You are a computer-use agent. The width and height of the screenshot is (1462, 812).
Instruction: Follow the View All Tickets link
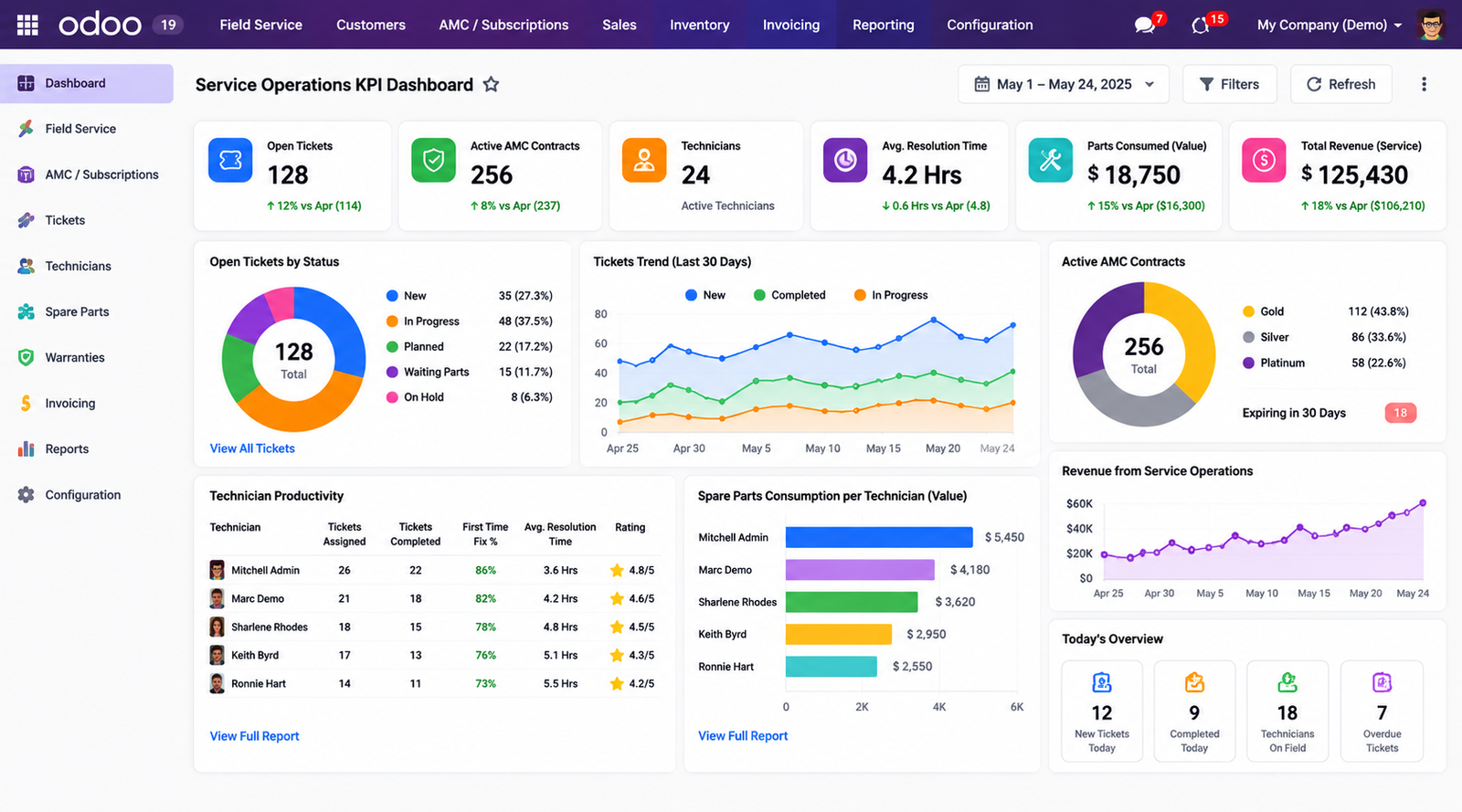[252, 448]
